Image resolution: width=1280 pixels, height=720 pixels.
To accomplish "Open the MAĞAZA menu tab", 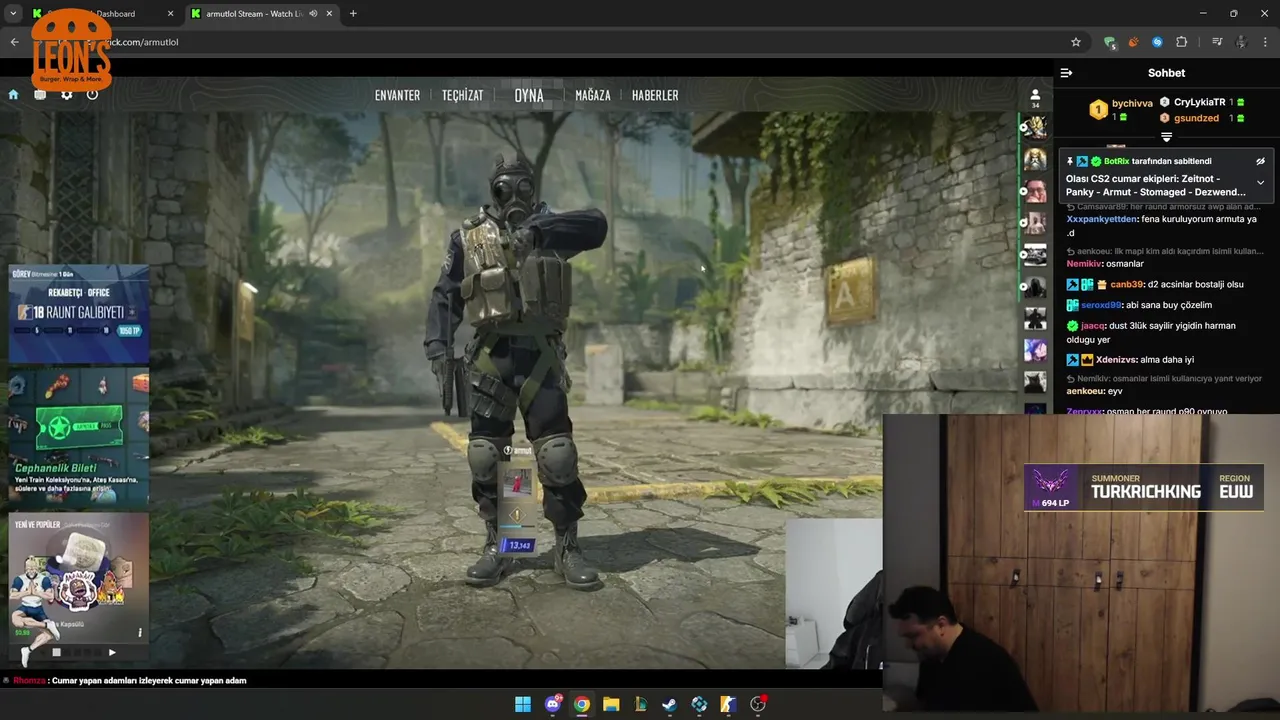I will coord(593,96).
